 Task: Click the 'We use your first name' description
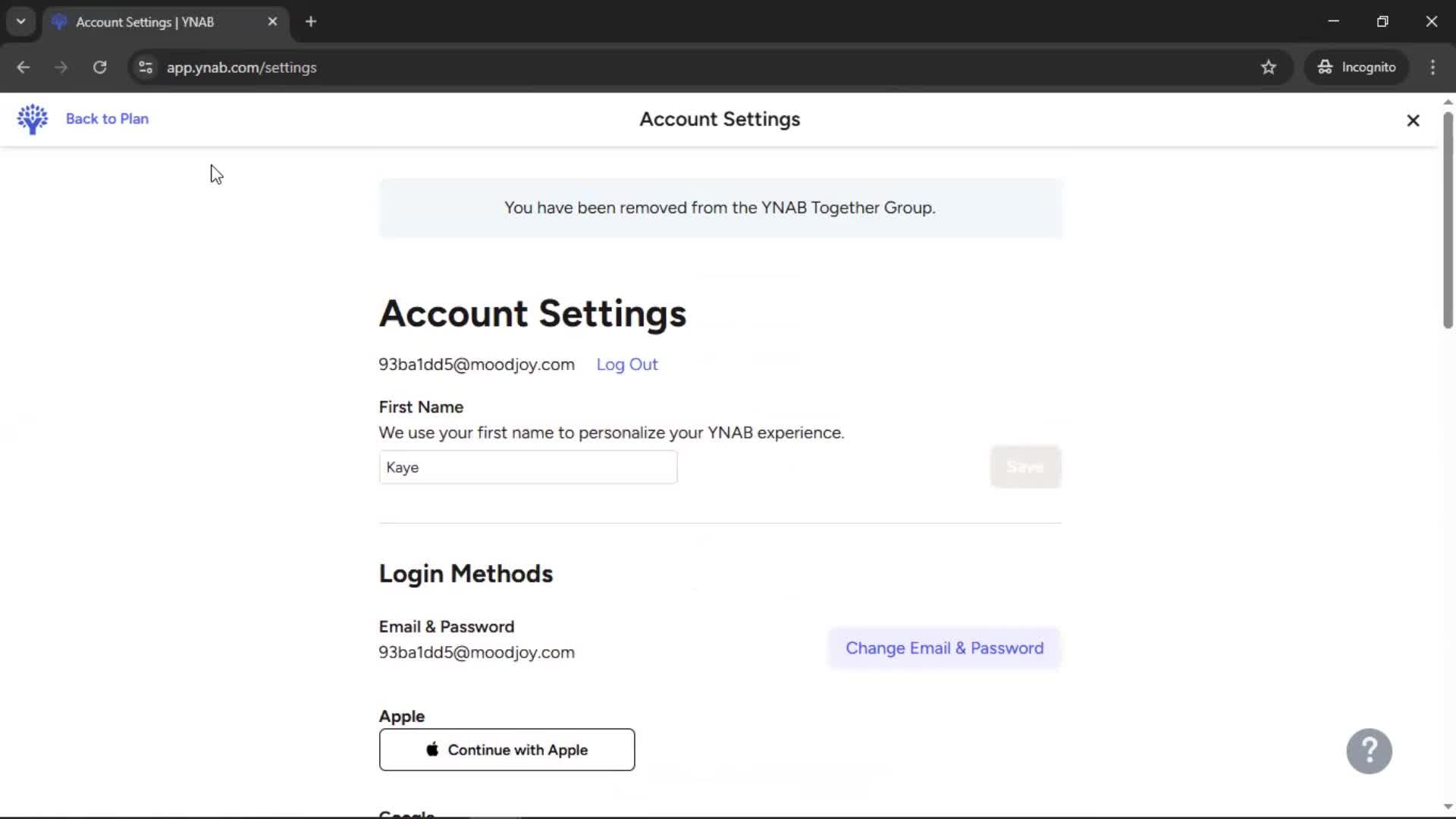click(611, 433)
